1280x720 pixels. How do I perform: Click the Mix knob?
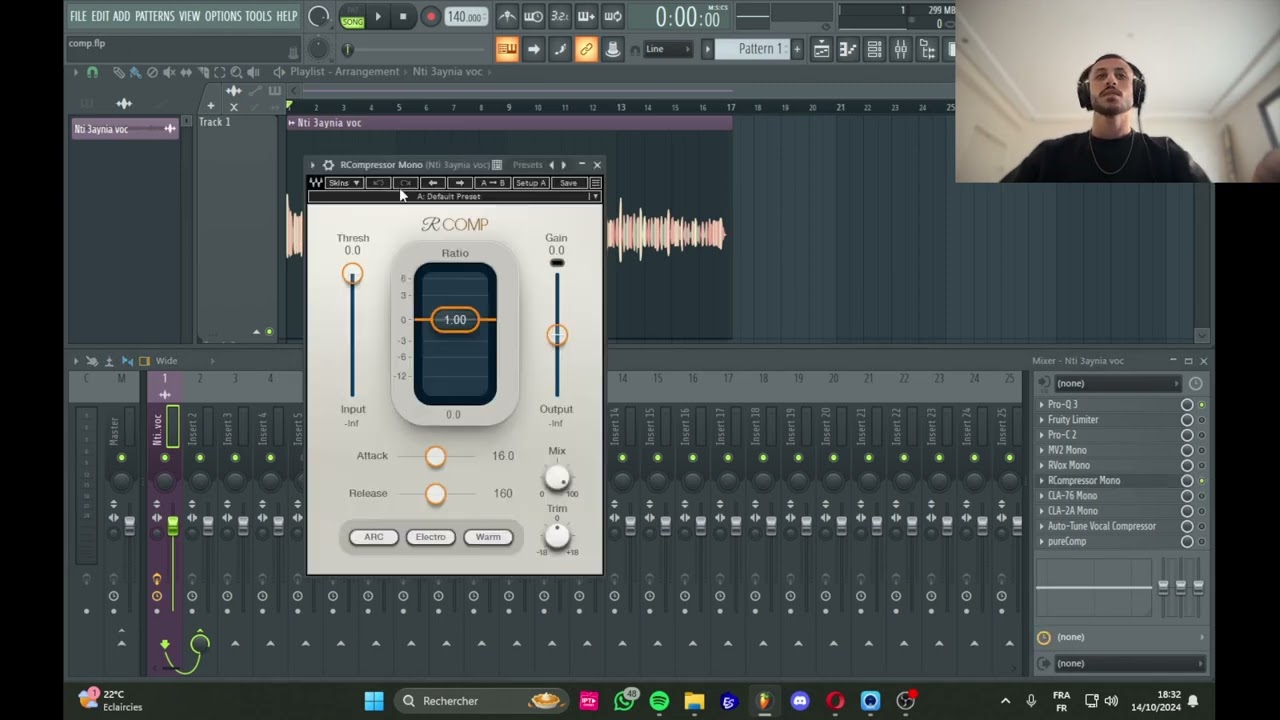pyautogui.click(x=557, y=478)
